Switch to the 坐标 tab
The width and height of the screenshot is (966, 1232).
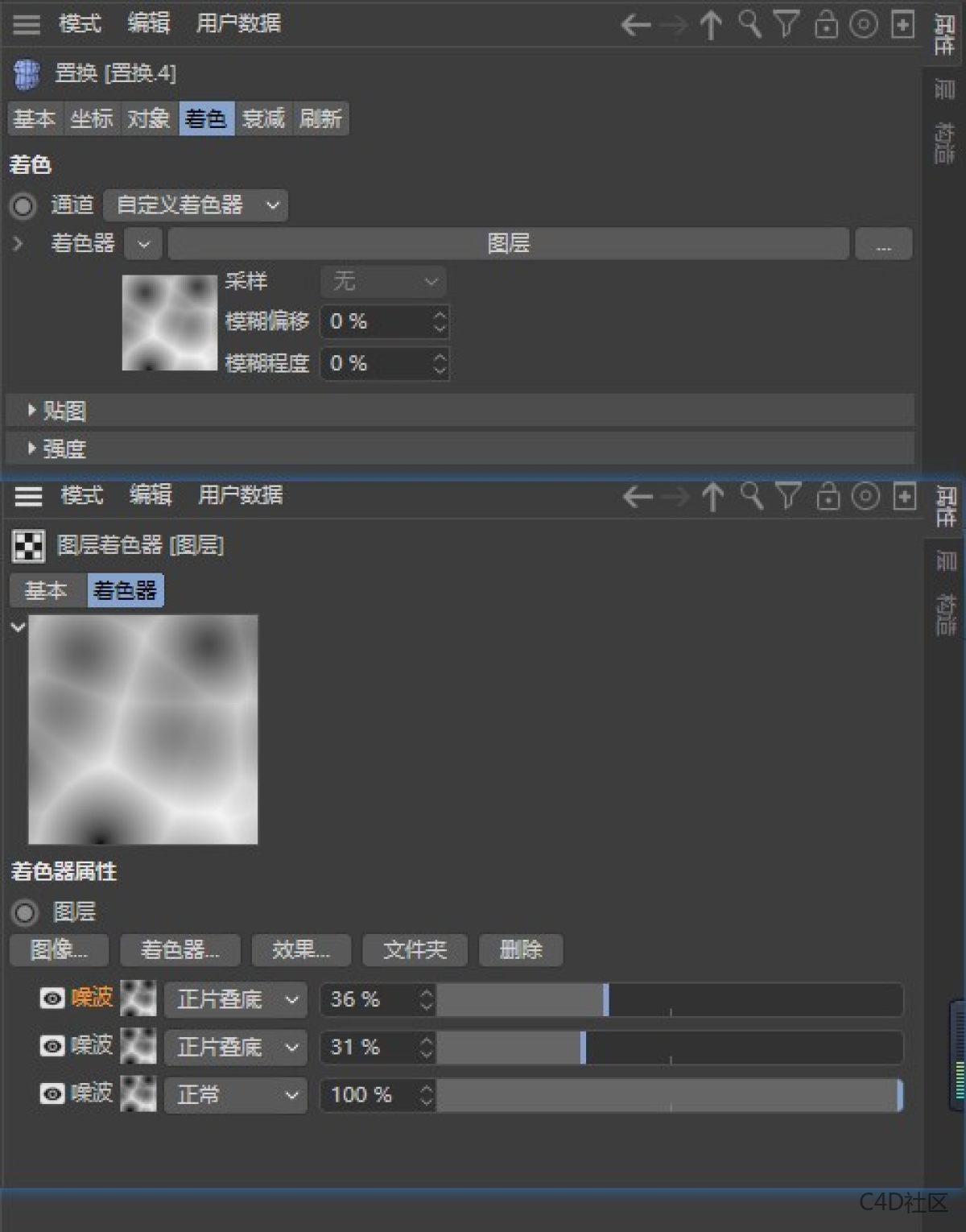91,119
